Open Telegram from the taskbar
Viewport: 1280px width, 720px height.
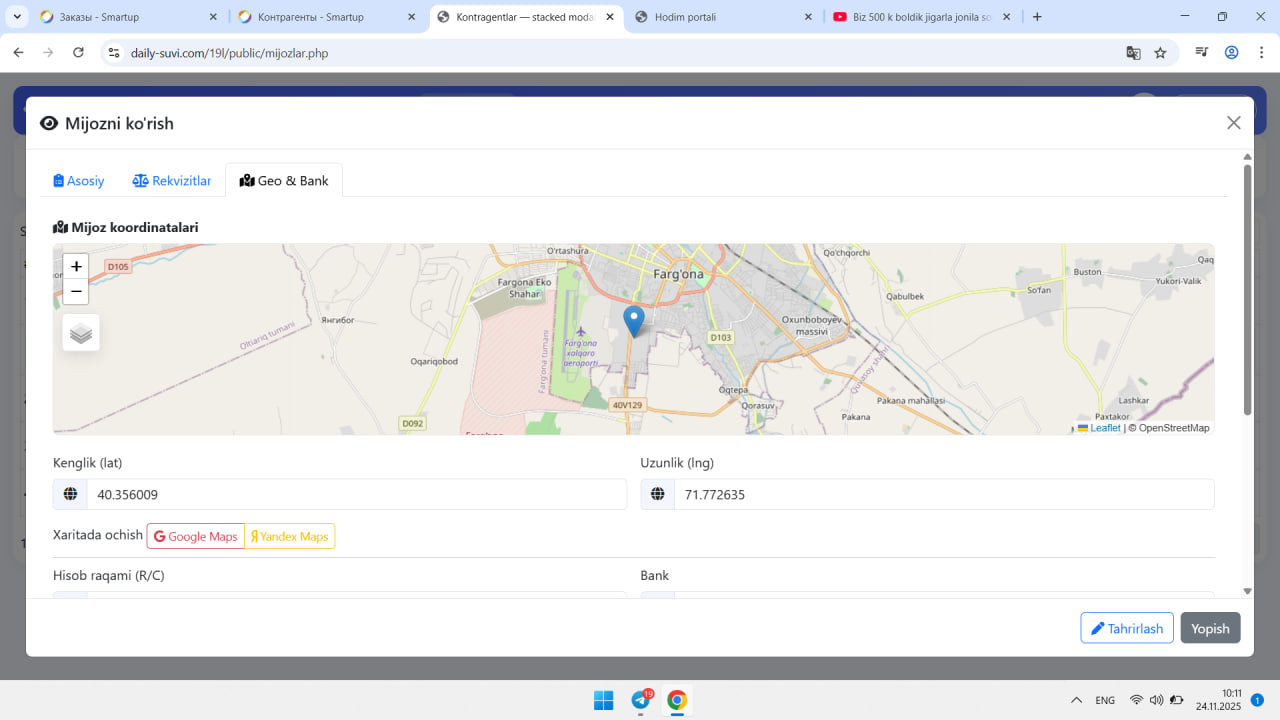pyautogui.click(x=641, y=700)
